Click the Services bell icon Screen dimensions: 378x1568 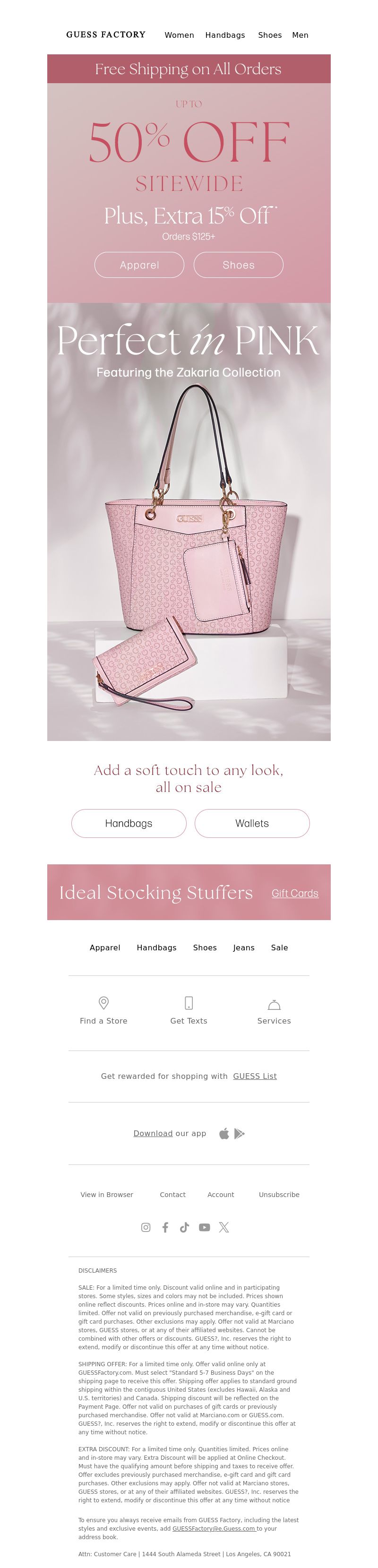(274, 1004)
